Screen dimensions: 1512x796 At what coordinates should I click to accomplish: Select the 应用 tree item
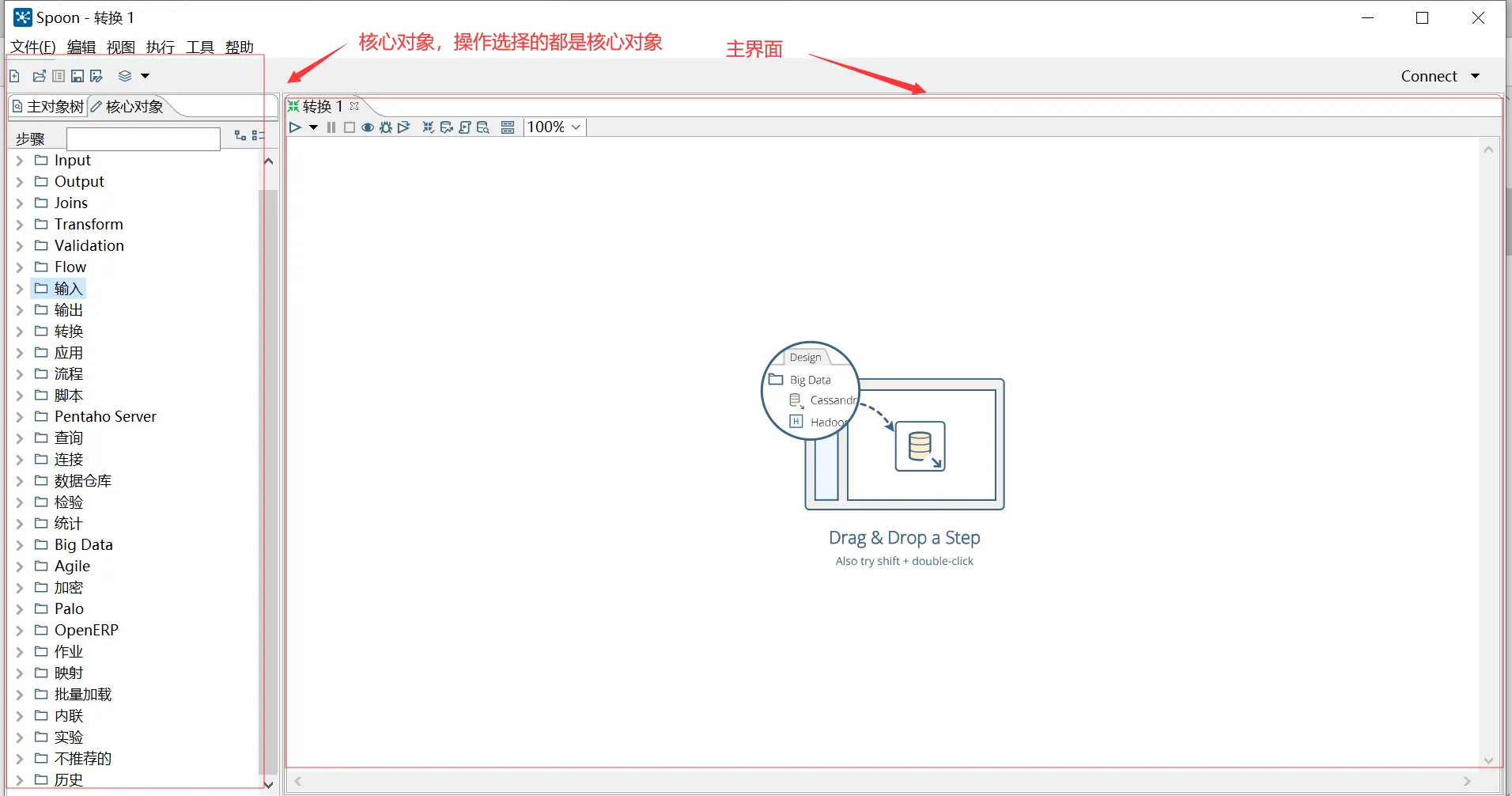click(x=69, y=353)
